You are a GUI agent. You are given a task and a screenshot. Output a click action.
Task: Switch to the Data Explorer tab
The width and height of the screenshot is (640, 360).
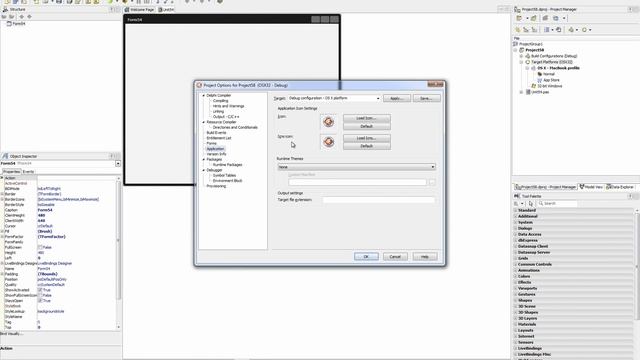pos(620,187)
